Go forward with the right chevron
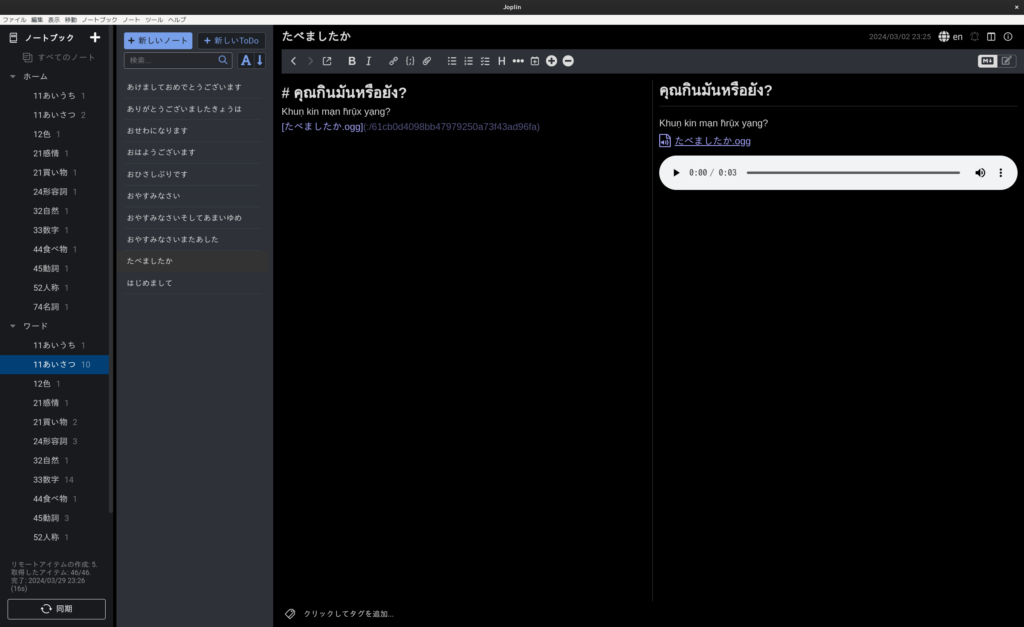The image size is (1024, 627). point(310,61)
